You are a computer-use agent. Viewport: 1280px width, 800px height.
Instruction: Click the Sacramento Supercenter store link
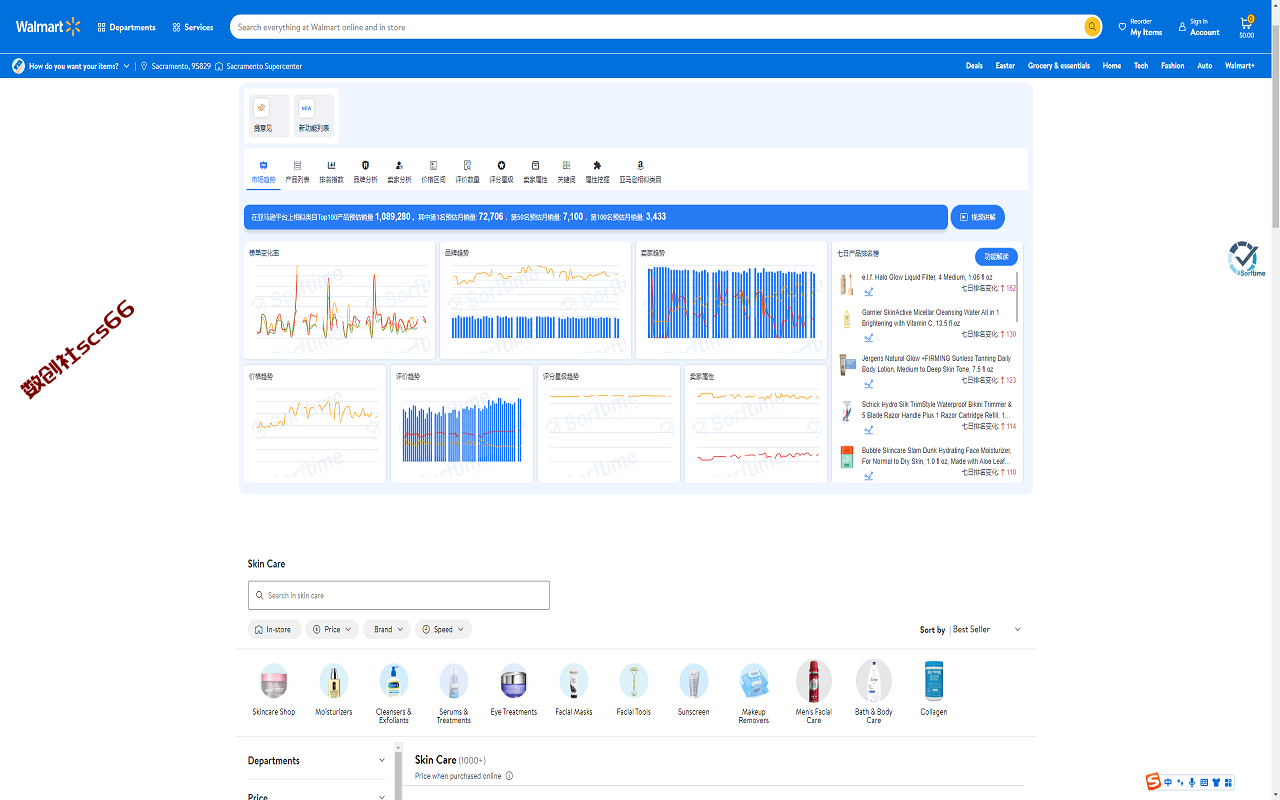click(x=259, y=66)
